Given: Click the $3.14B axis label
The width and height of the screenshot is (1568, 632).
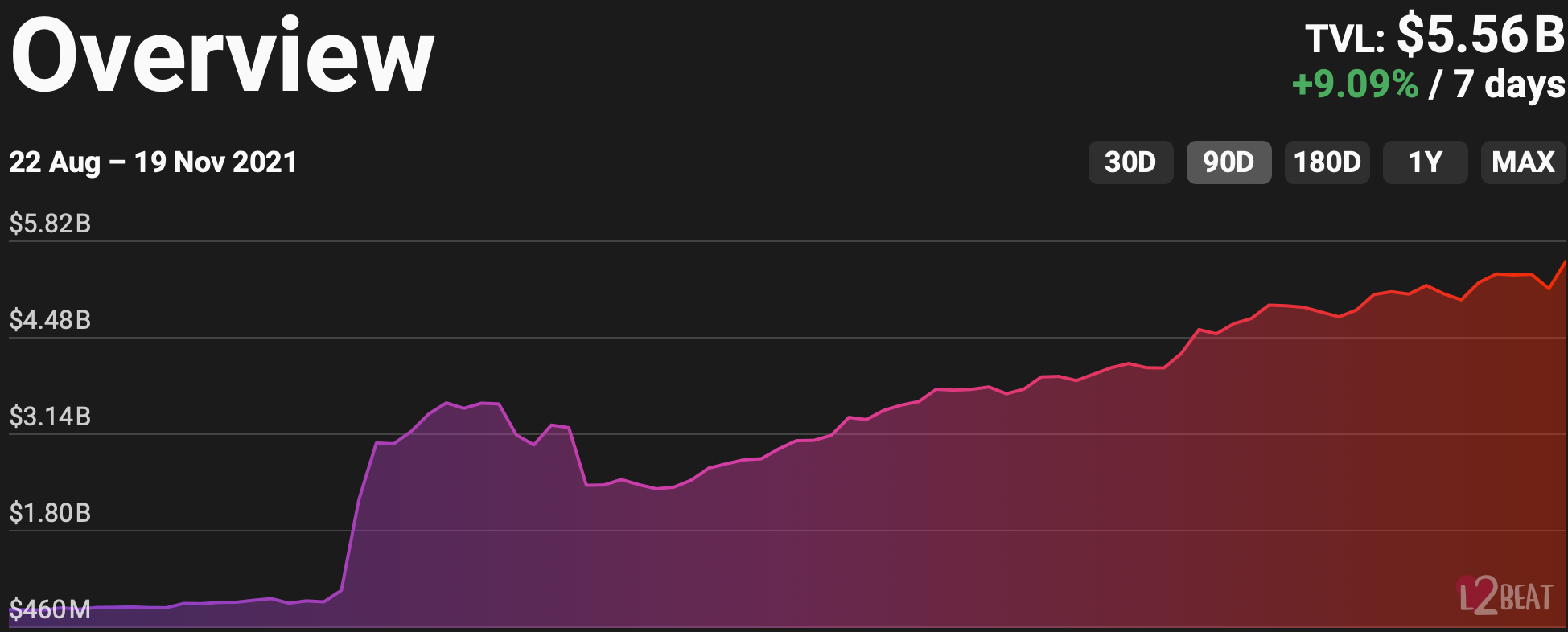Looking at the screenshot, I should [x=50, y=417].
